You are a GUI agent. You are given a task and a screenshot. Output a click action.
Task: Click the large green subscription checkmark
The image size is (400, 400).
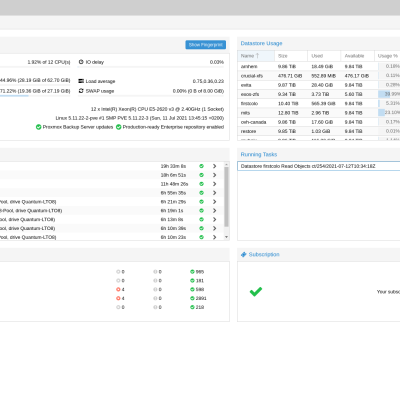pyautogui.click(x=256, y=292)
